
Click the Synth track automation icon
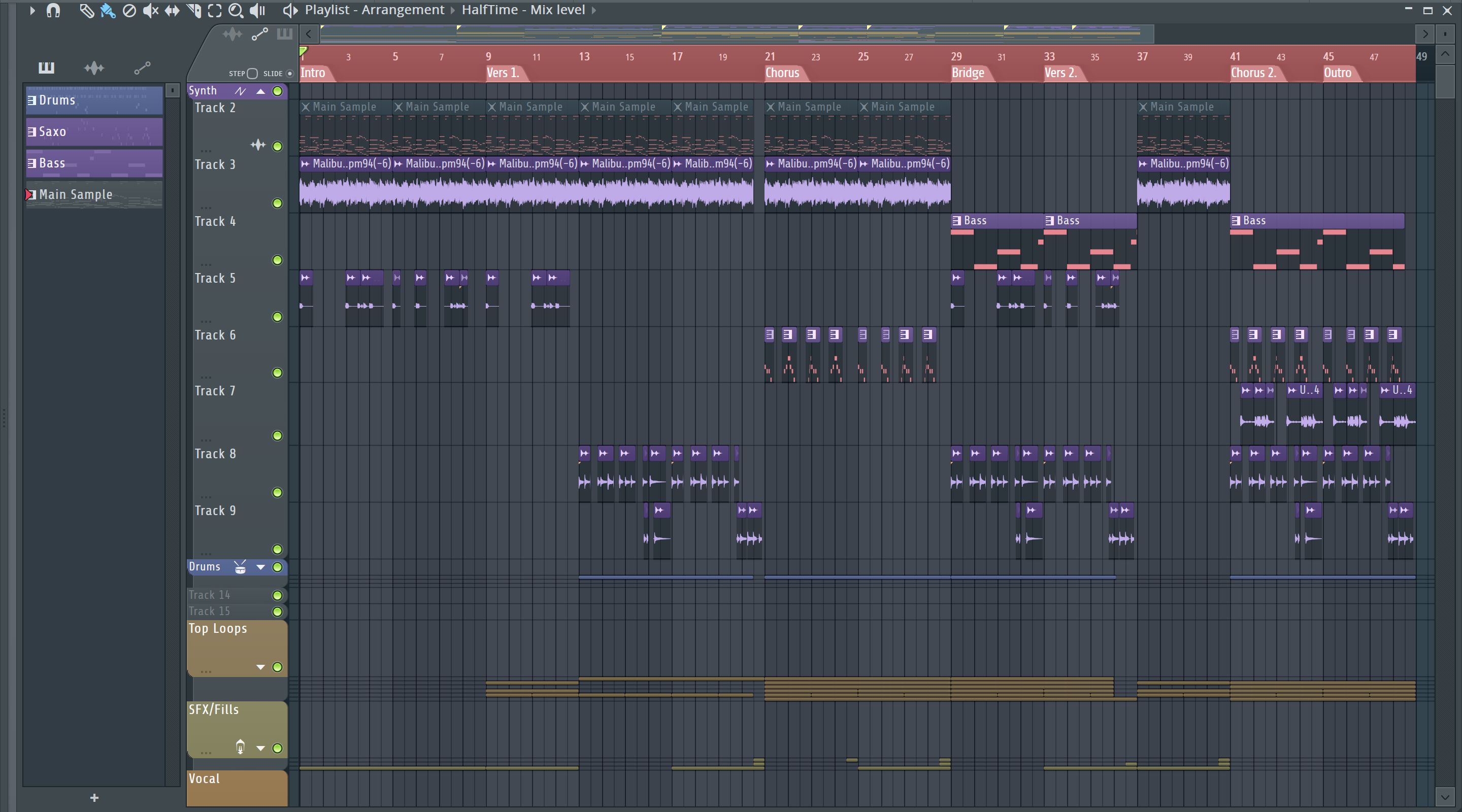coord(240,91)
